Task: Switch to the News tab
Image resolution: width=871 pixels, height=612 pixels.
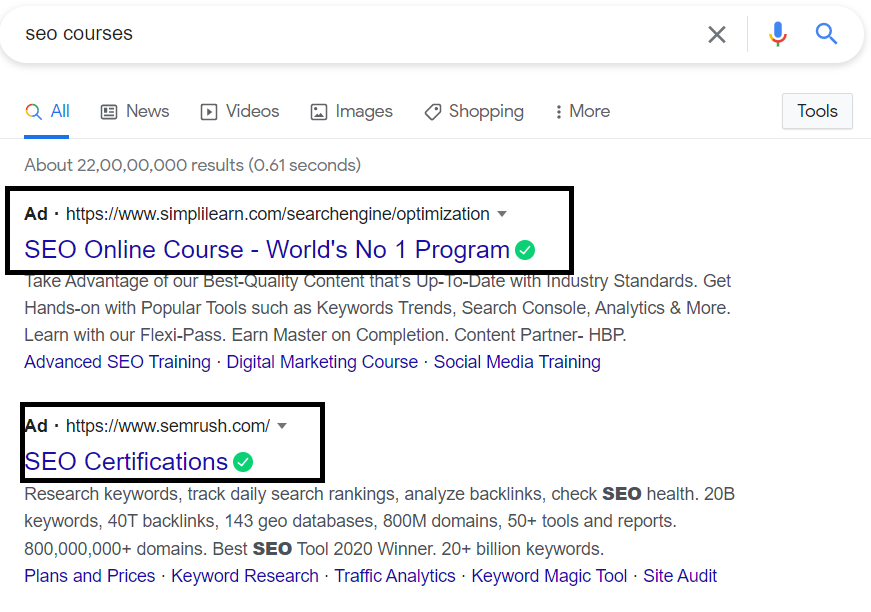Action: pyautogui.click(x=135, y=112)
